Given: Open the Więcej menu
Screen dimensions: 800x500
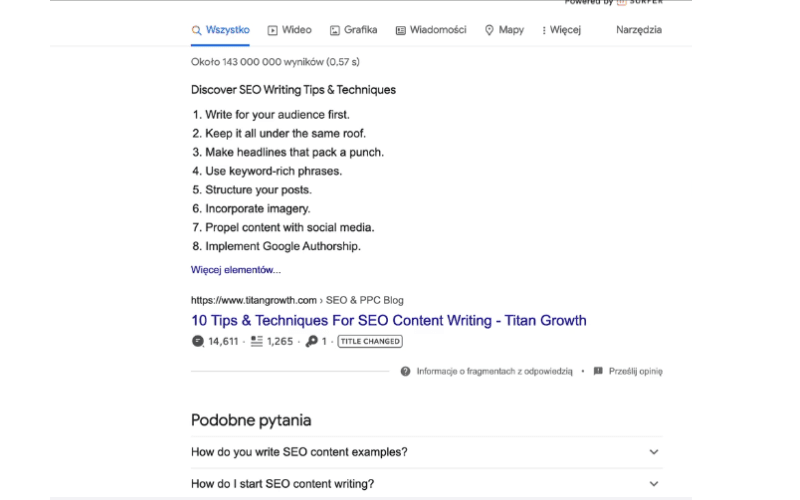Looking at the screenshot, I should click(x=561, y=30).
